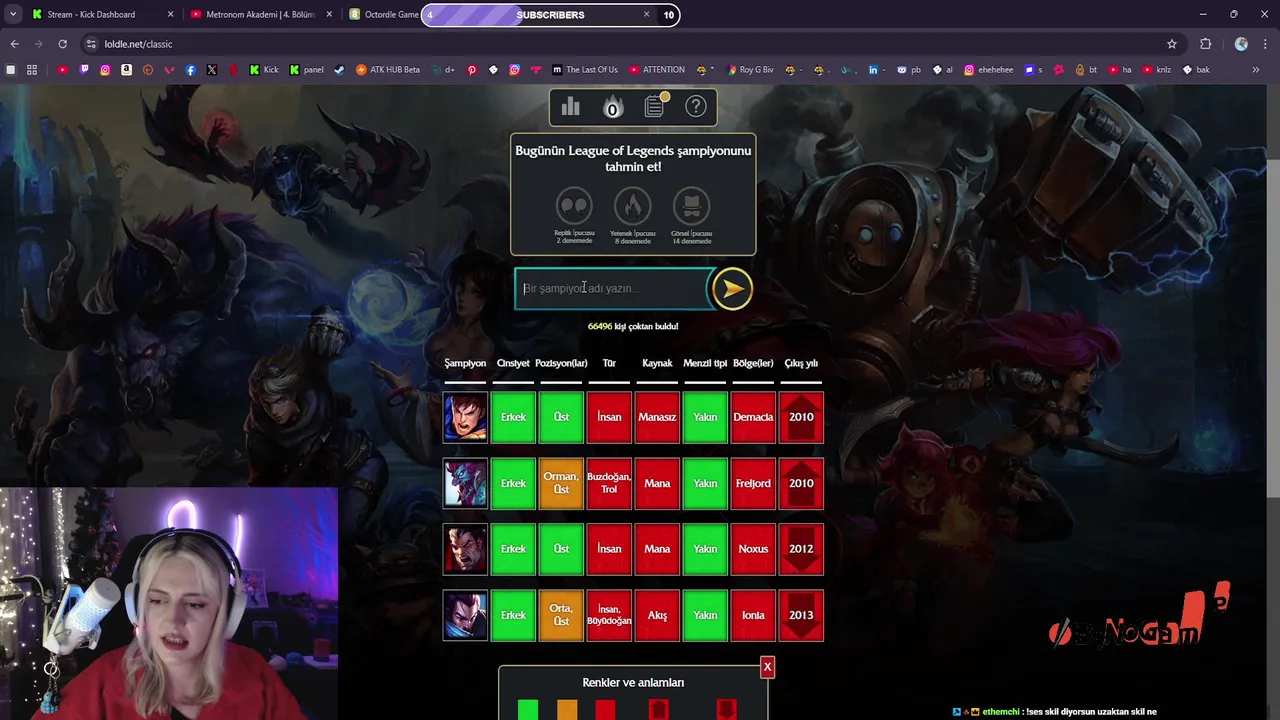Open the Twitch bookmark icon
Image resolution: width=1280 pixels, height=720 pixels.
84,70
